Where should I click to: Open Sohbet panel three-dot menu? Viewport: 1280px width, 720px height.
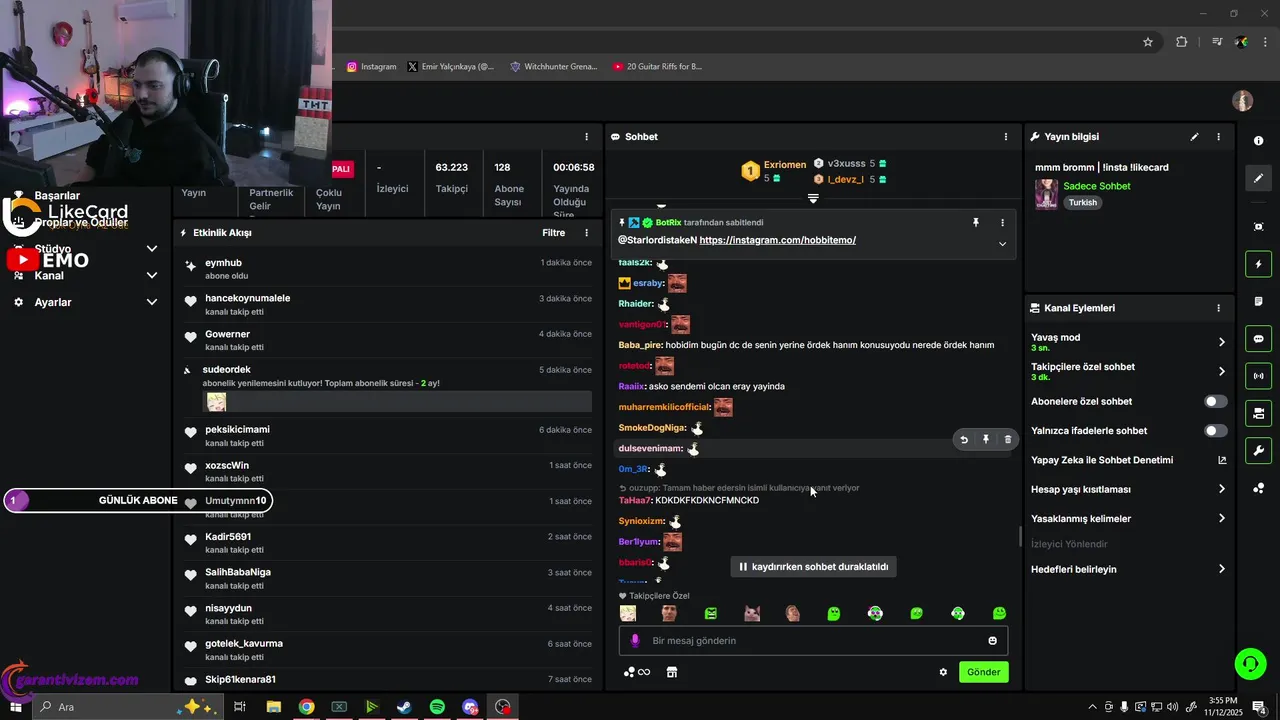tap(1006, 137)
